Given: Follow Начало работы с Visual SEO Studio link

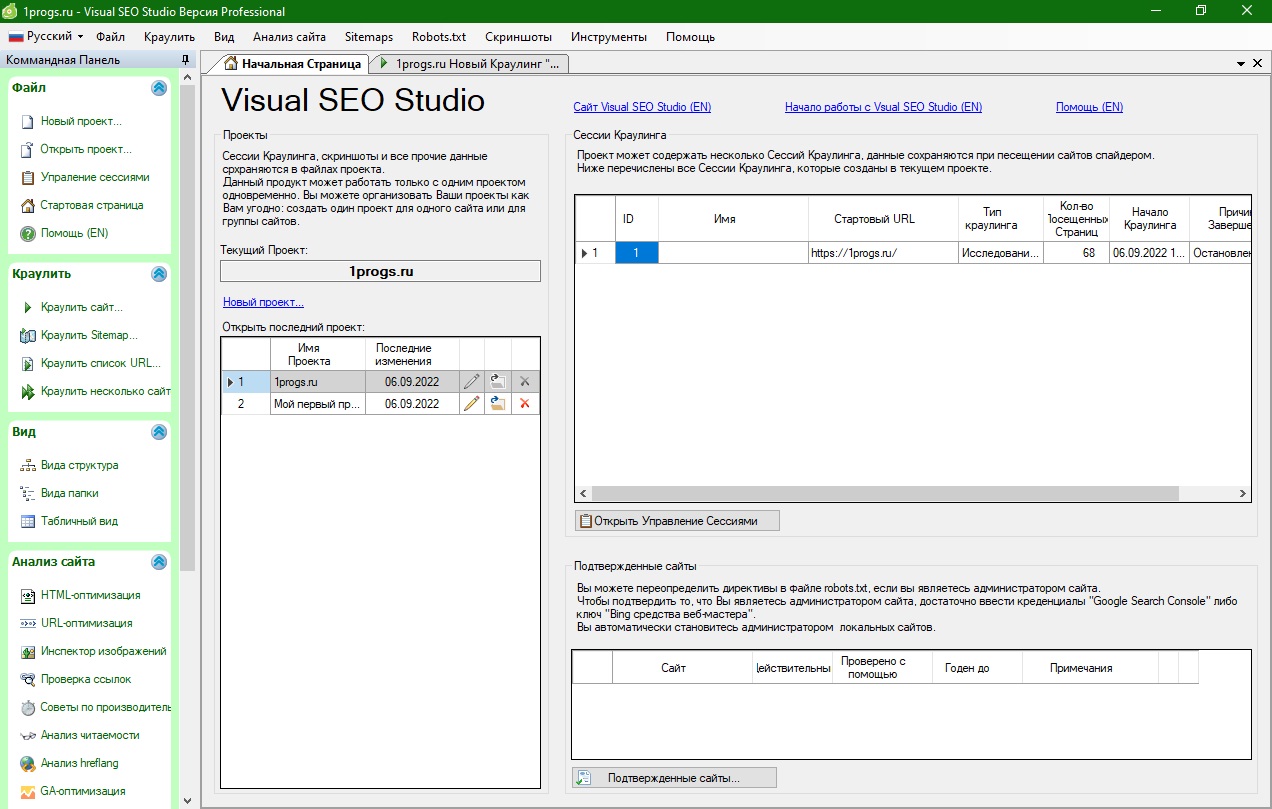Looking at the screenshot, I should point(883,107).
